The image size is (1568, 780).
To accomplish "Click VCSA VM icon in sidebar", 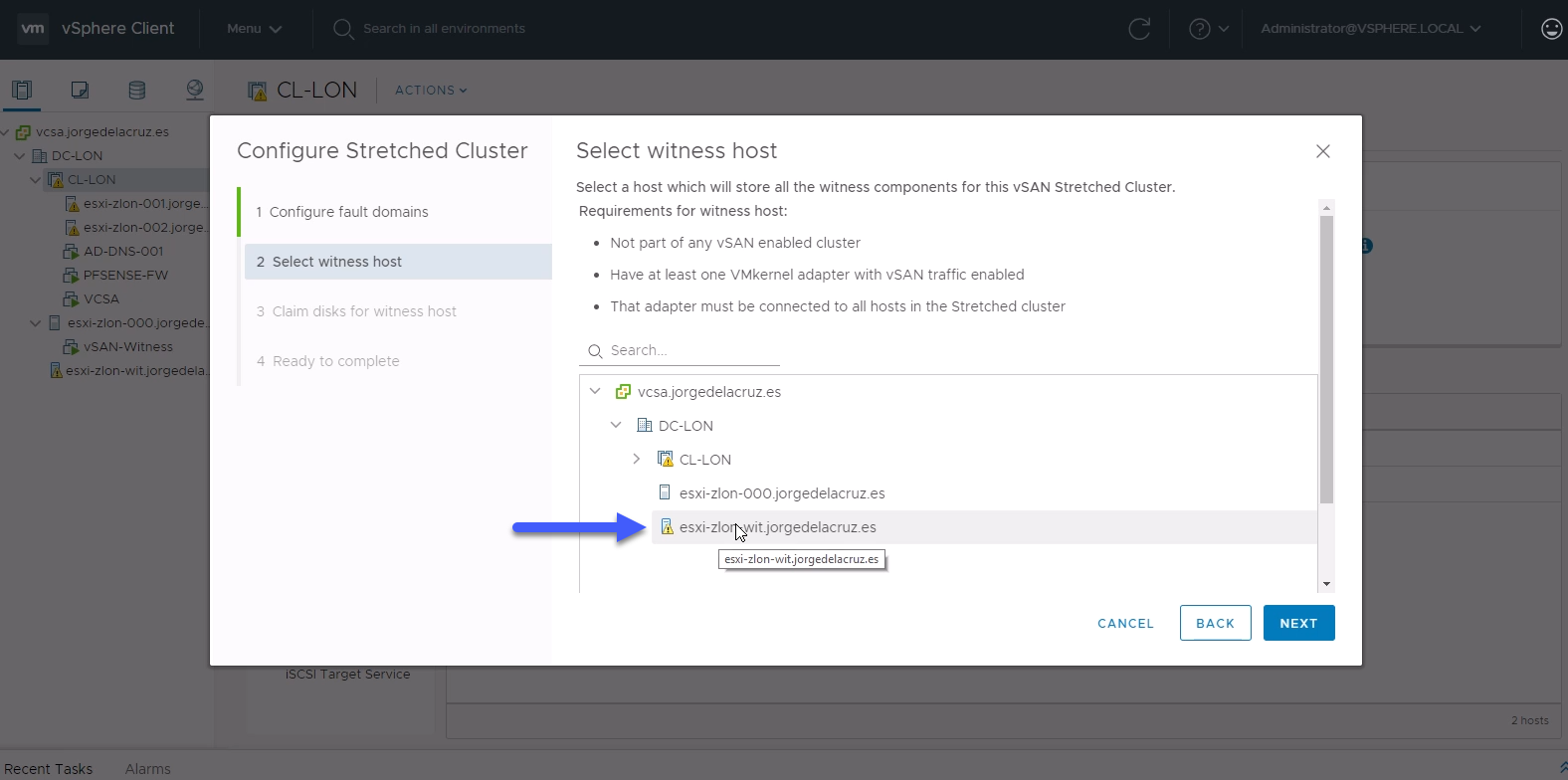I will coord(71,298).
